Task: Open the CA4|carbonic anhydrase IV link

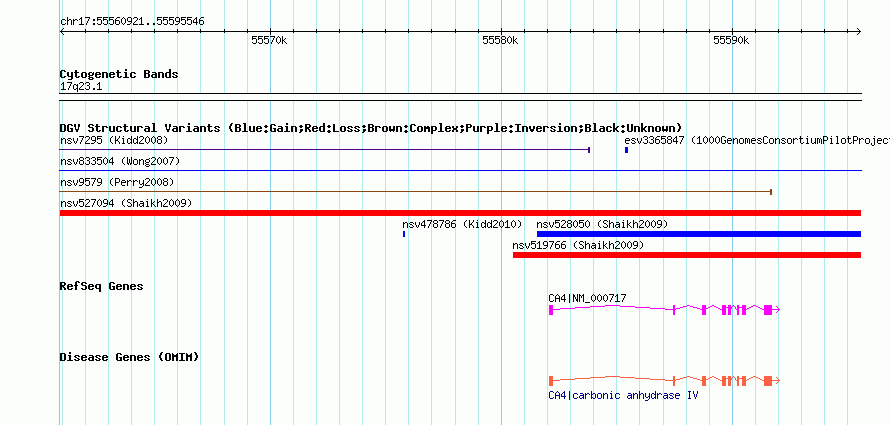Action: [x=623, y=395]
